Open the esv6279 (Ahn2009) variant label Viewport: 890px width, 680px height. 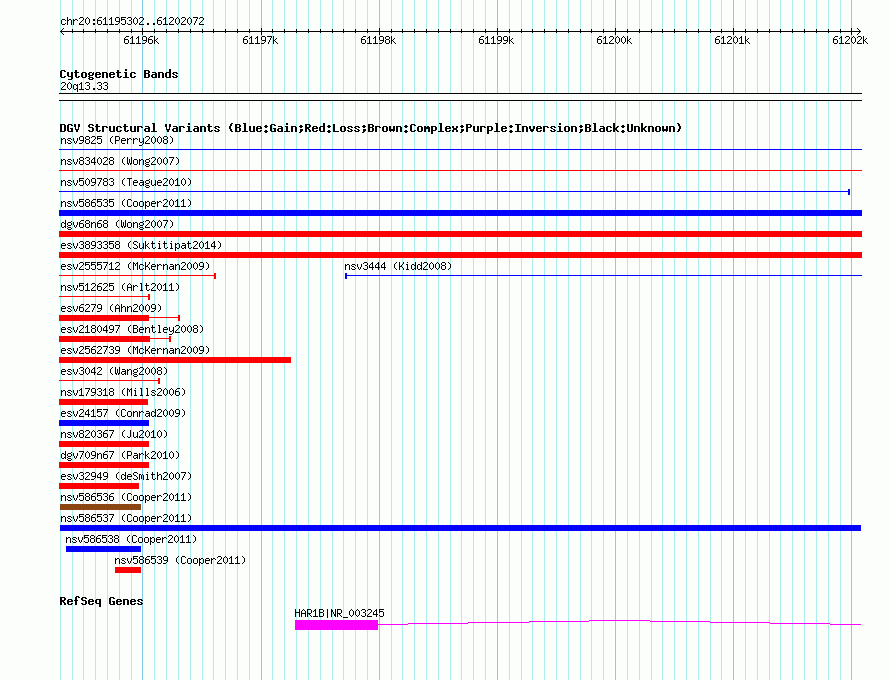point(111,308)
